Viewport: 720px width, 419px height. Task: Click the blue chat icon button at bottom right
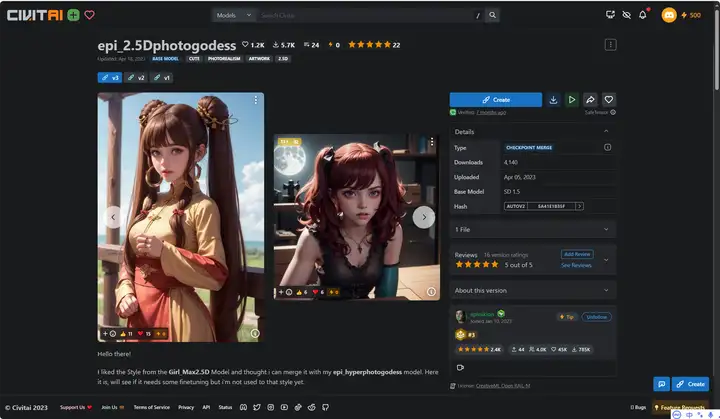pyautogui.click(x=661, y=384)
